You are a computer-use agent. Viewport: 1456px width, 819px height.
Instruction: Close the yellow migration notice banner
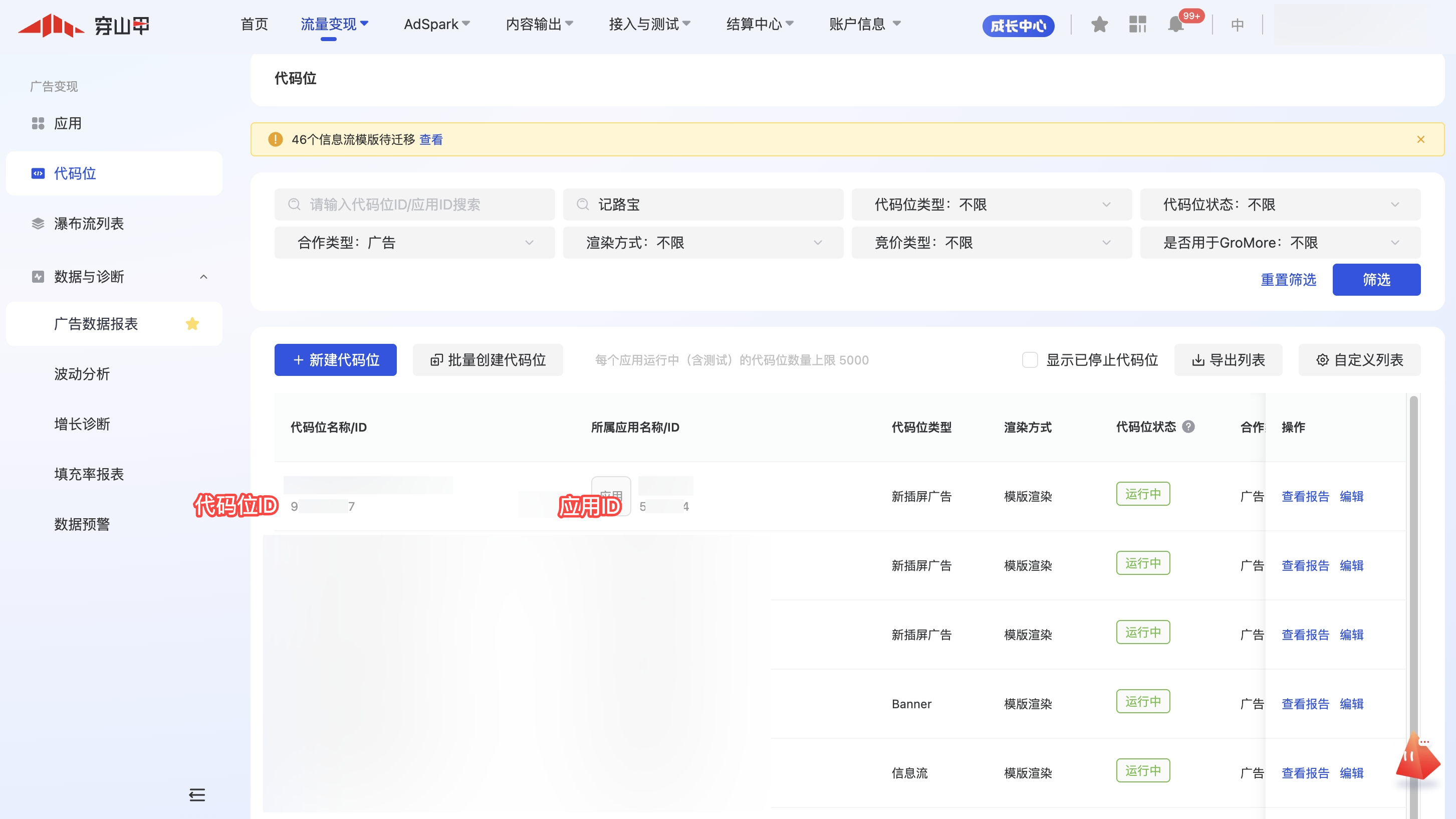click(1420, 139)
